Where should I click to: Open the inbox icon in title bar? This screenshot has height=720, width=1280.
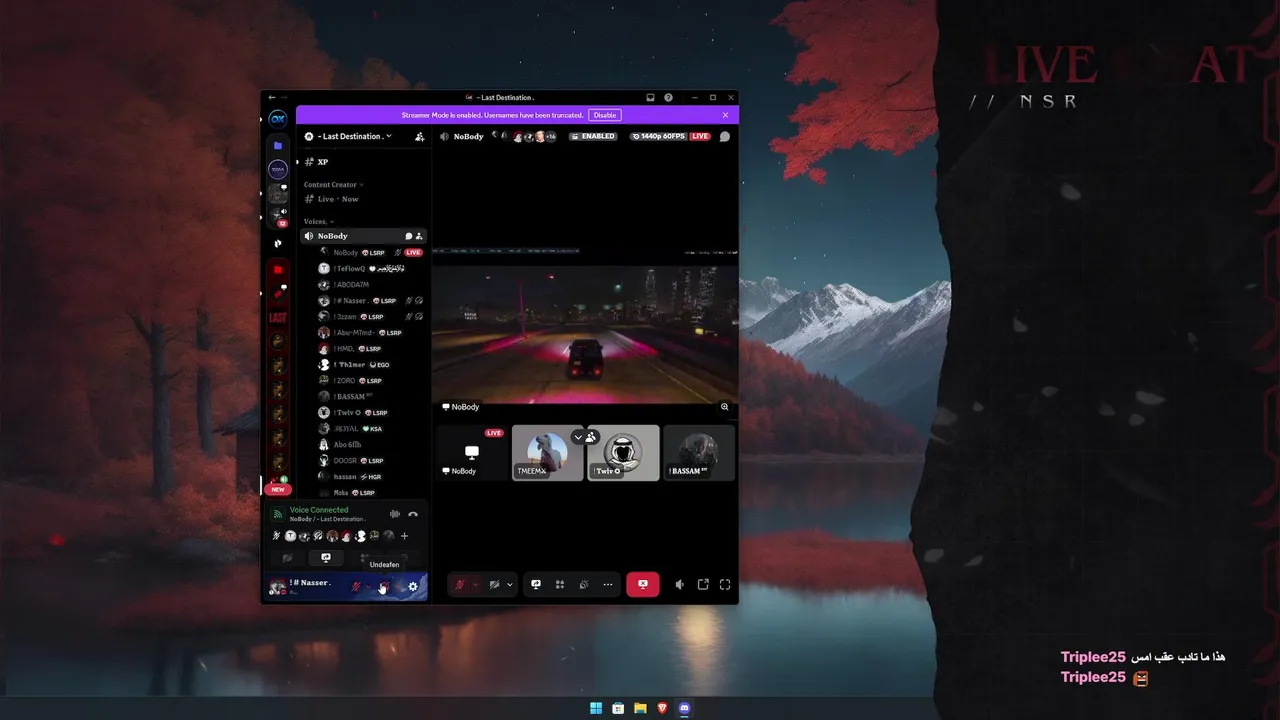coord(651,97)
